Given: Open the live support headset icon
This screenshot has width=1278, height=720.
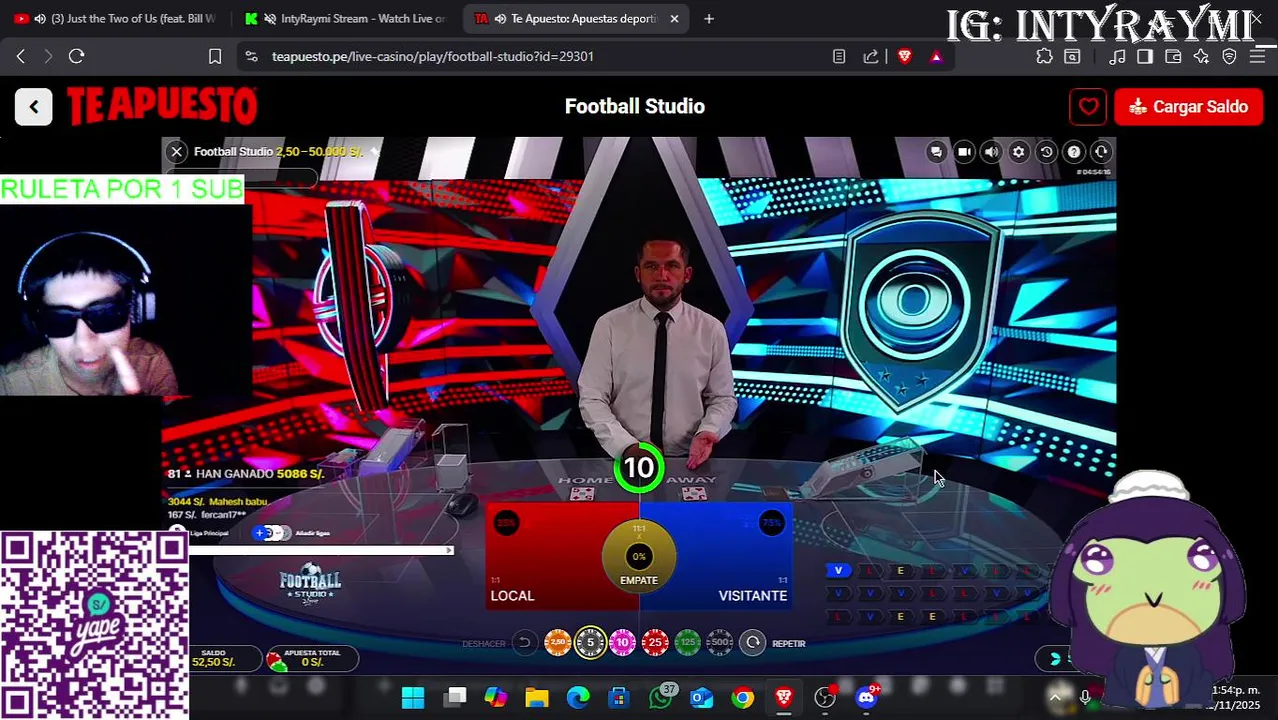Looking at the screenshot, I should pyautogui.click(x=1101, y=152).
